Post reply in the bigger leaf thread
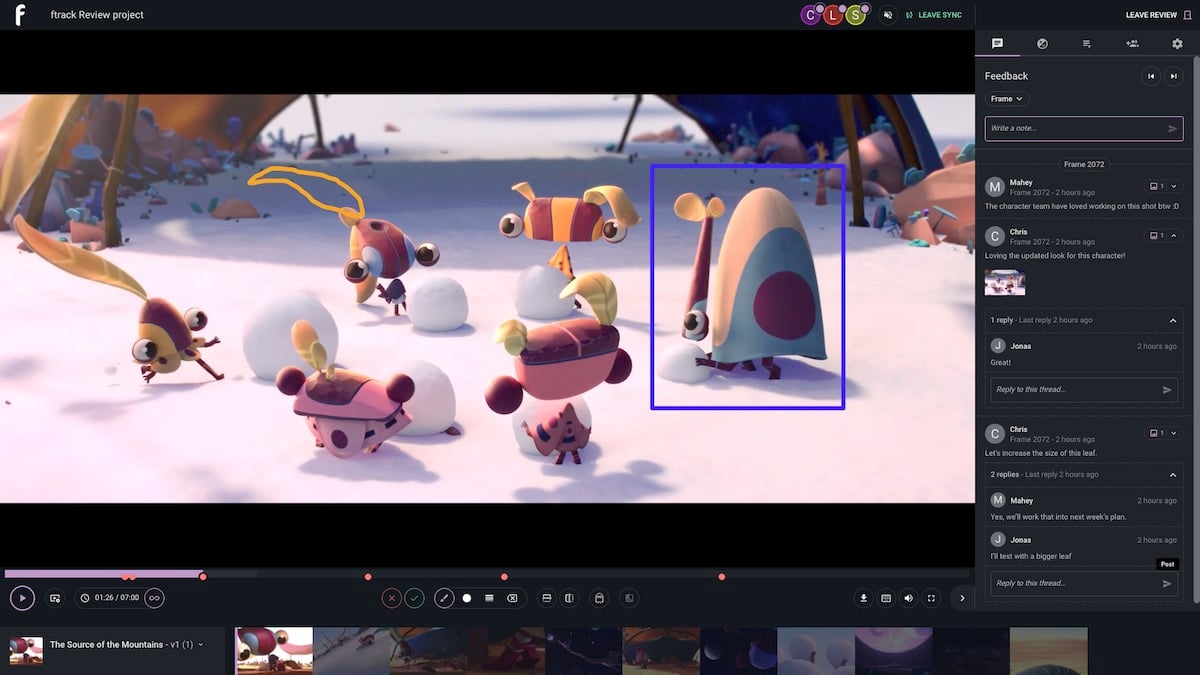 1167,583
